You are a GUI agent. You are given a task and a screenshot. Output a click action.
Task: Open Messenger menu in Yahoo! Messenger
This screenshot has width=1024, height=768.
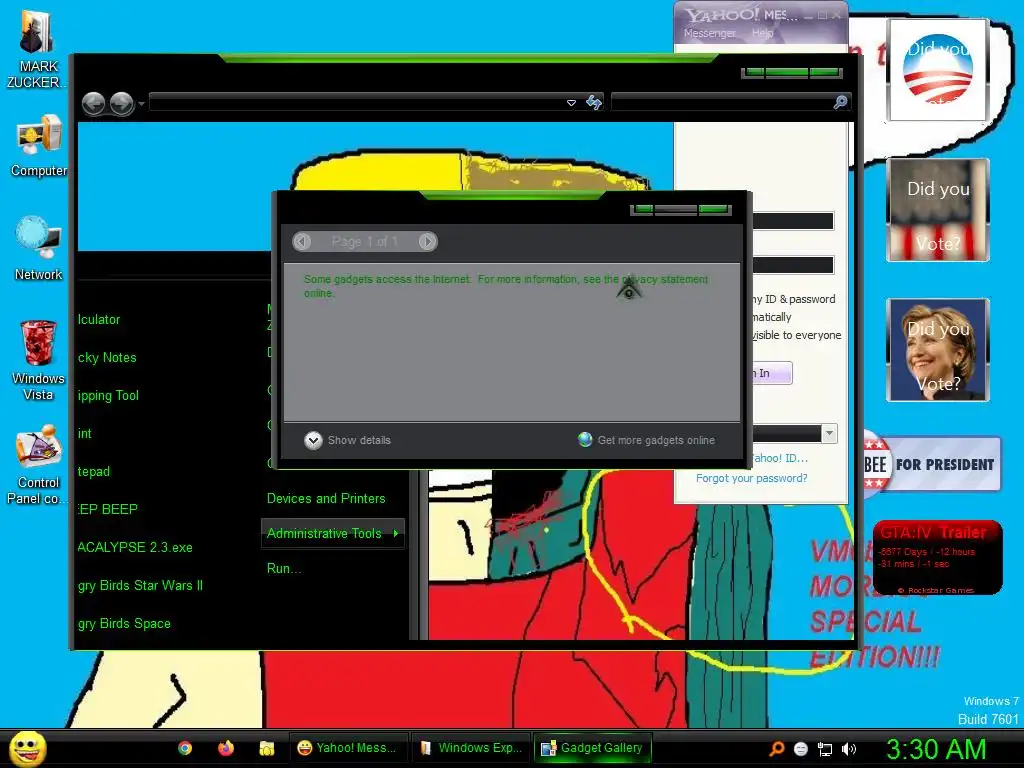[709, 33]
